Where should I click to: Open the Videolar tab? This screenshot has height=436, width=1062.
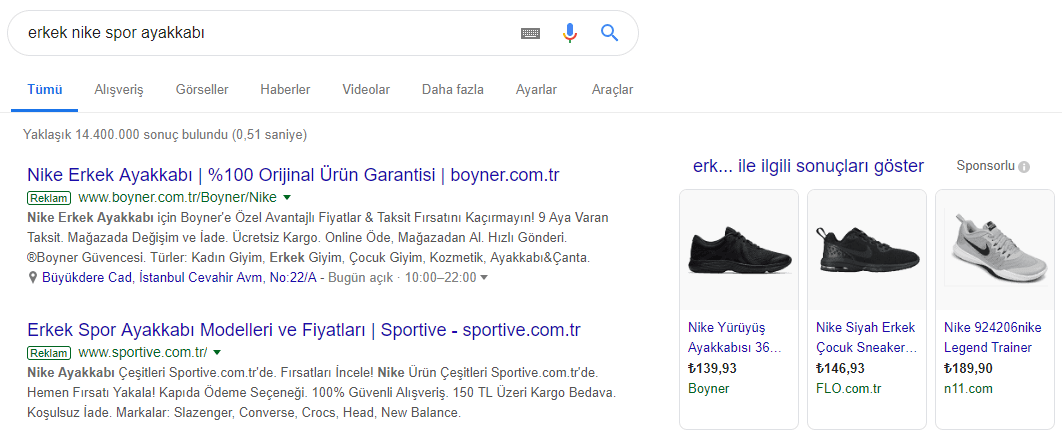[x=366, y=89]
